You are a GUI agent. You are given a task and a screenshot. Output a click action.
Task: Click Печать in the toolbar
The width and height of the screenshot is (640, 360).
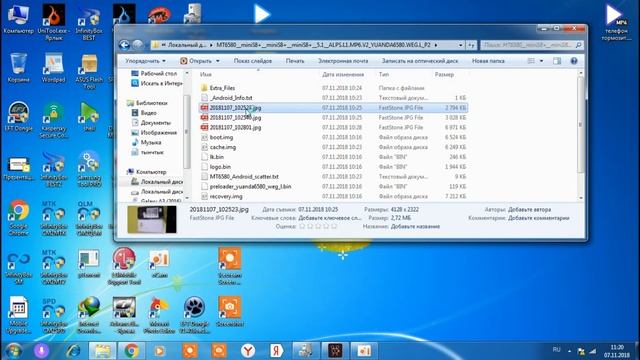click(295, 61)
